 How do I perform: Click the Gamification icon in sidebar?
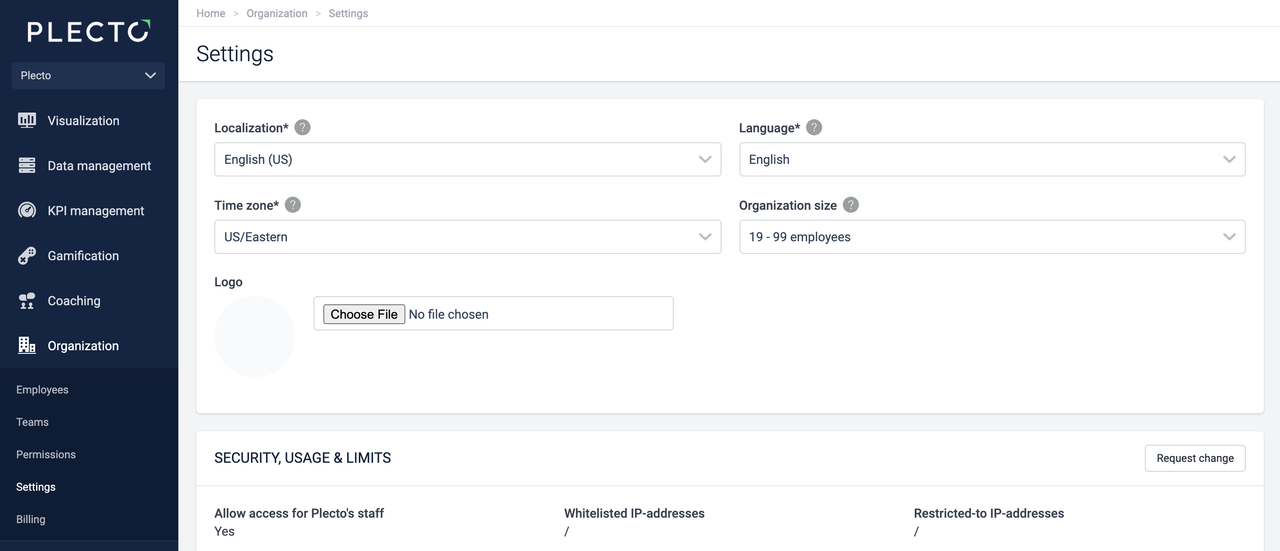tap(27, 256)
